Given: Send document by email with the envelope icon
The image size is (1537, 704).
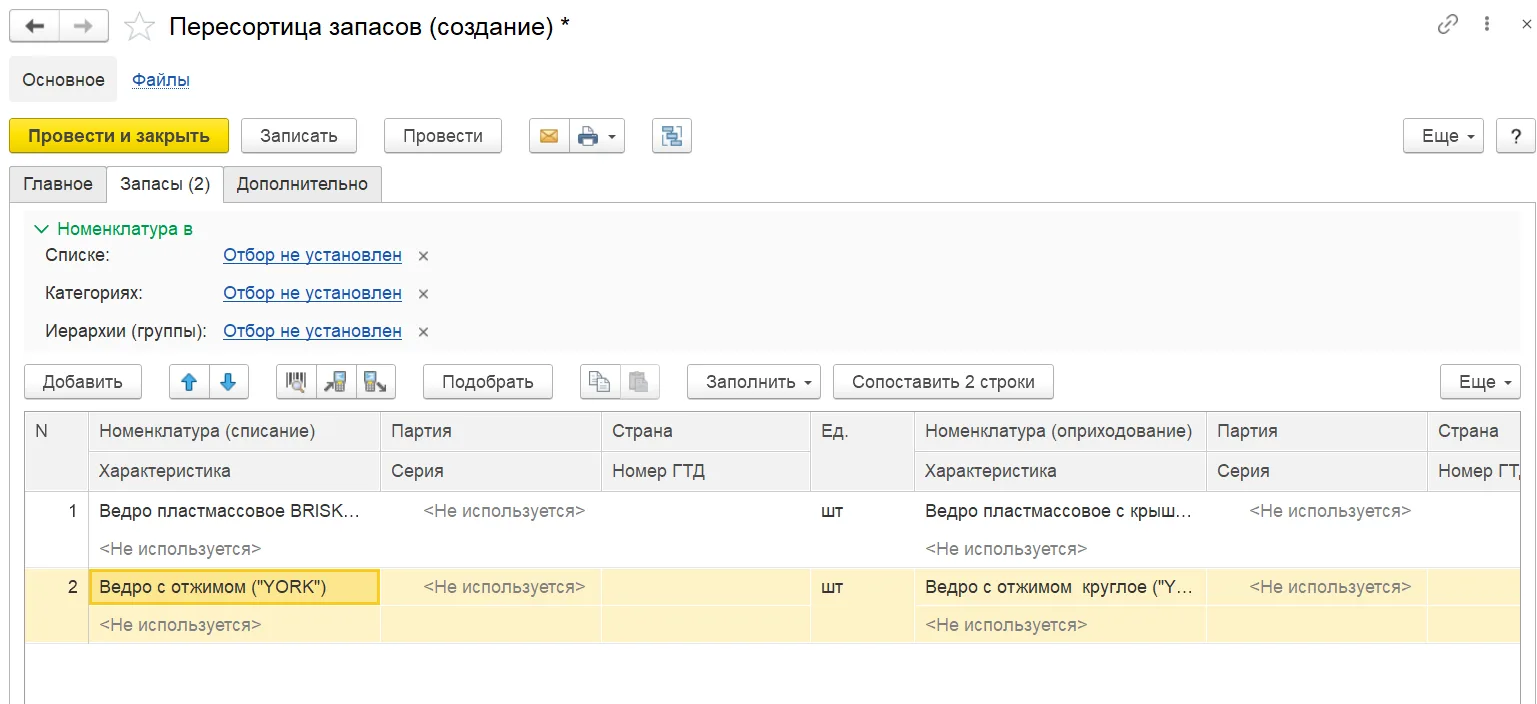Looking at the screenshot, I should tap(549, 136).
